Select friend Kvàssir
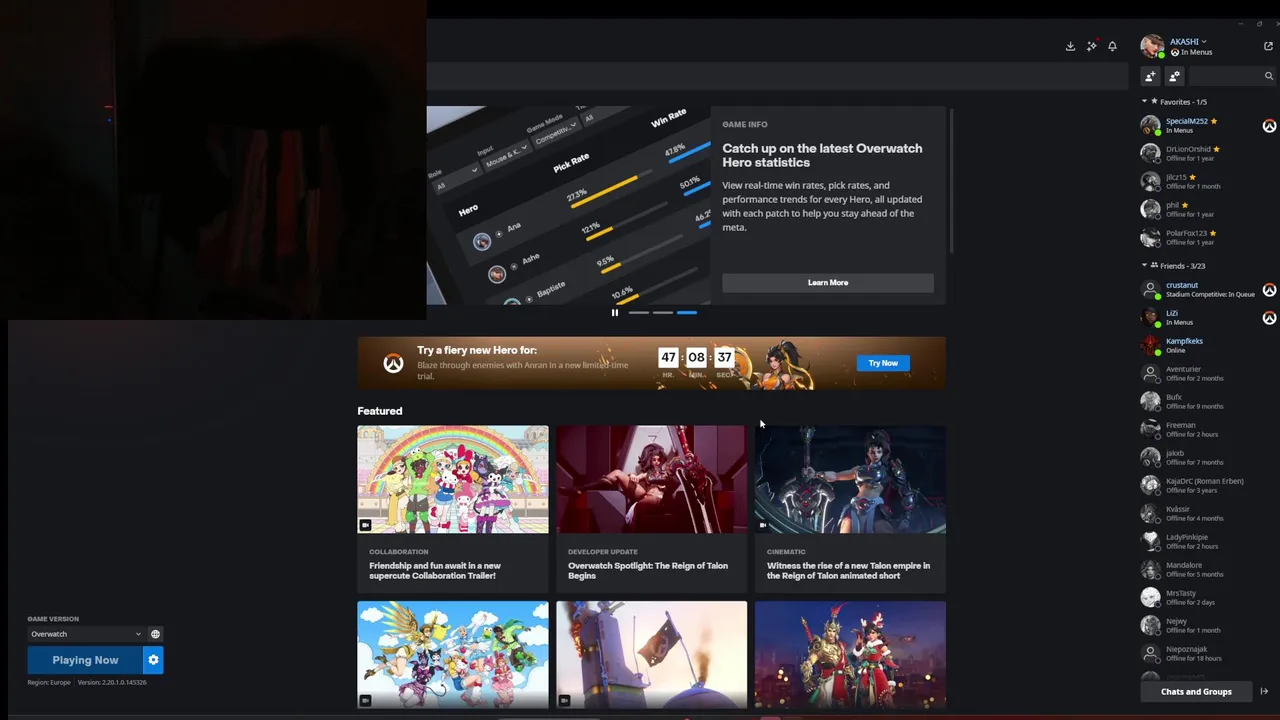This screenshot has height=720, width=1280. coord(1208,514)
